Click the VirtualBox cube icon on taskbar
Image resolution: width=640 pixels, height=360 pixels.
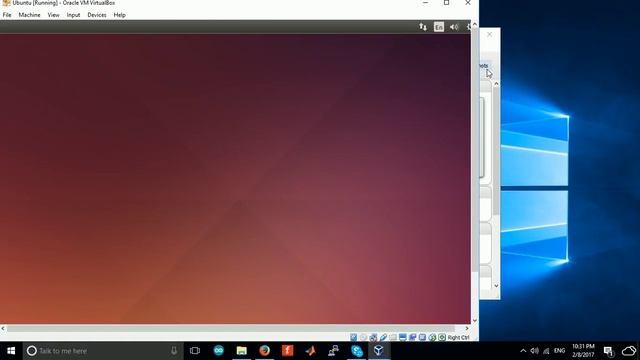click(379, 351)
